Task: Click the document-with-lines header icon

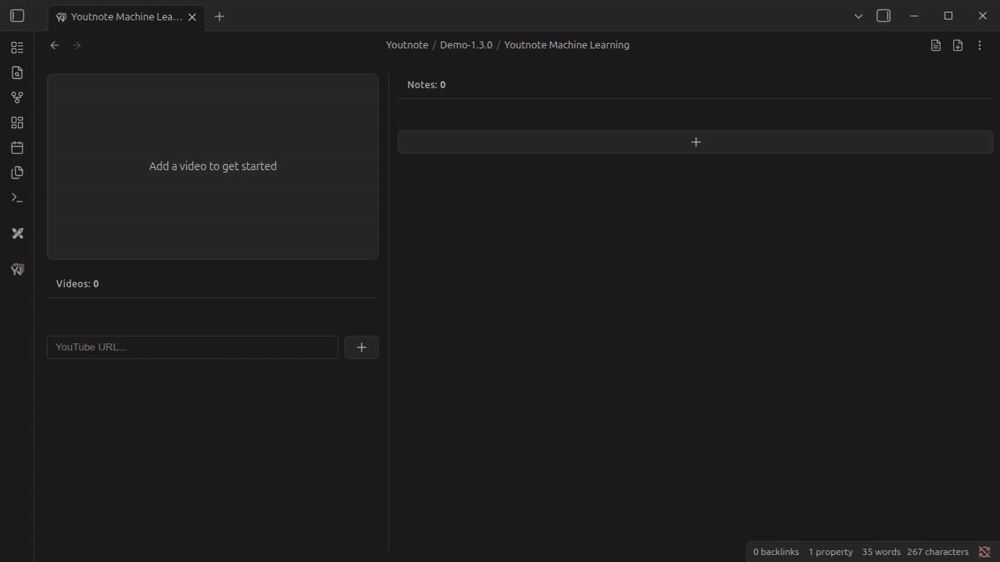Action: pos(936,45)
